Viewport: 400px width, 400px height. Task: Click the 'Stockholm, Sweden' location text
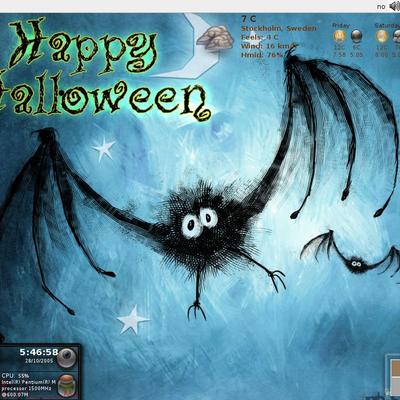point(279,28)
